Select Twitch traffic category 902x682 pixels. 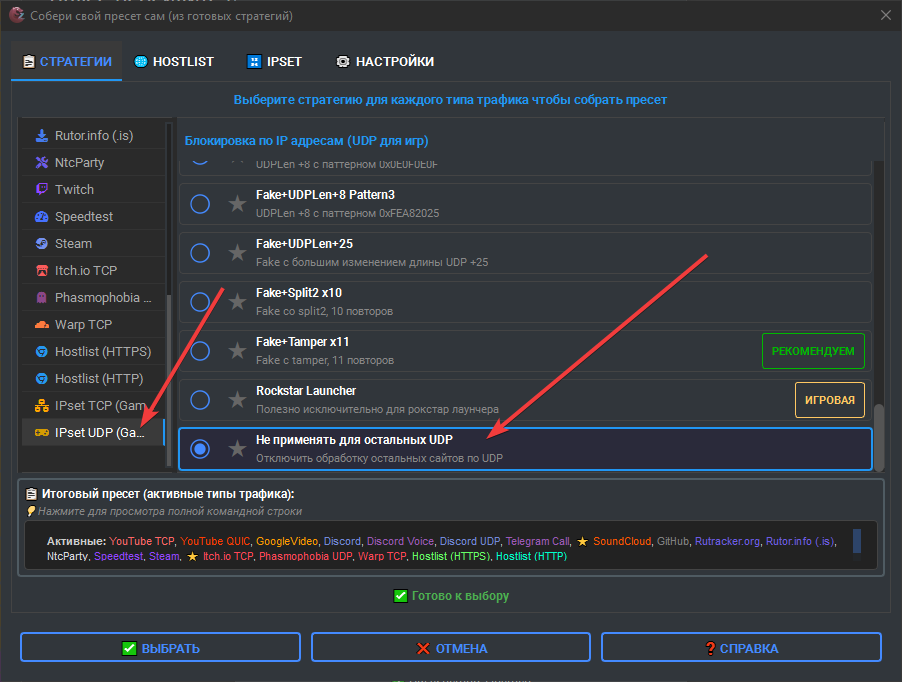tap(93, 189)
